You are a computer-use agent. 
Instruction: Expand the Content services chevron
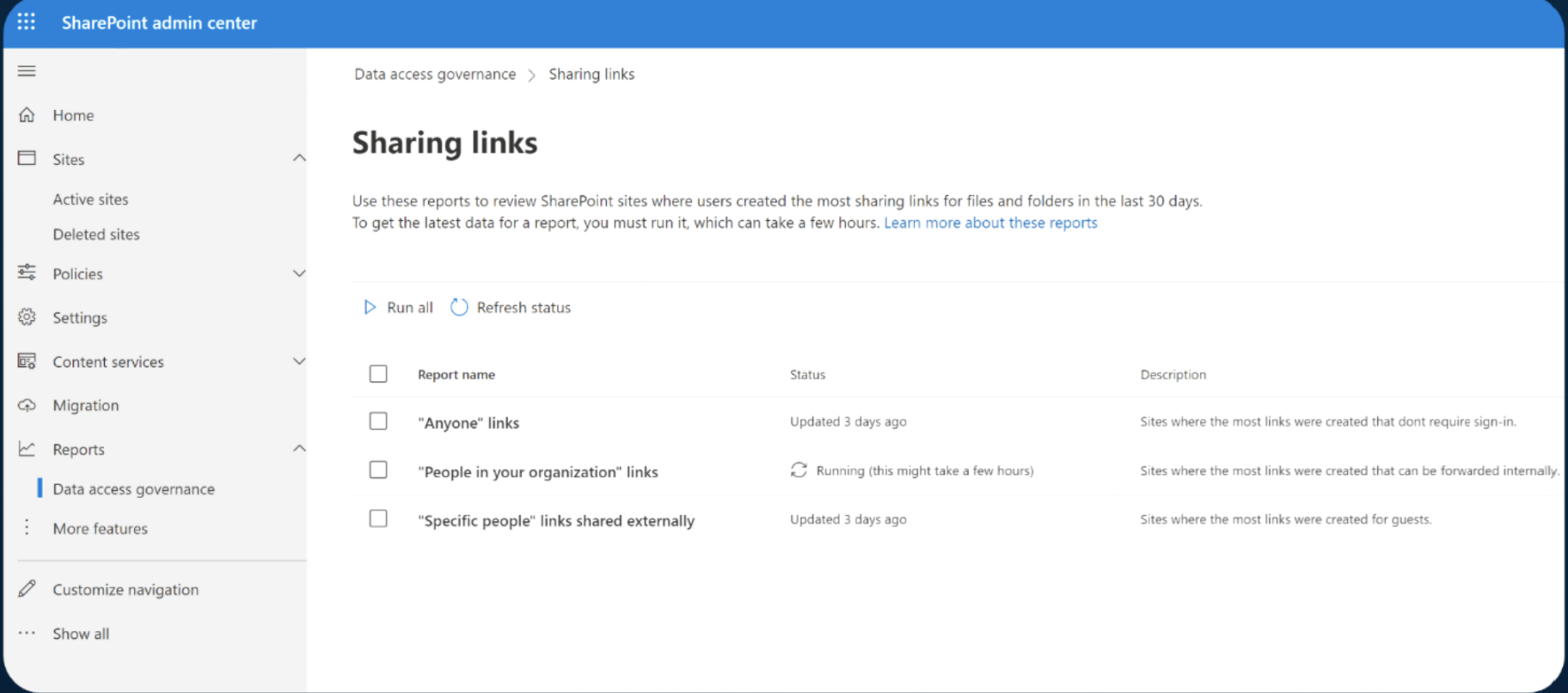[x=299, y=361]
